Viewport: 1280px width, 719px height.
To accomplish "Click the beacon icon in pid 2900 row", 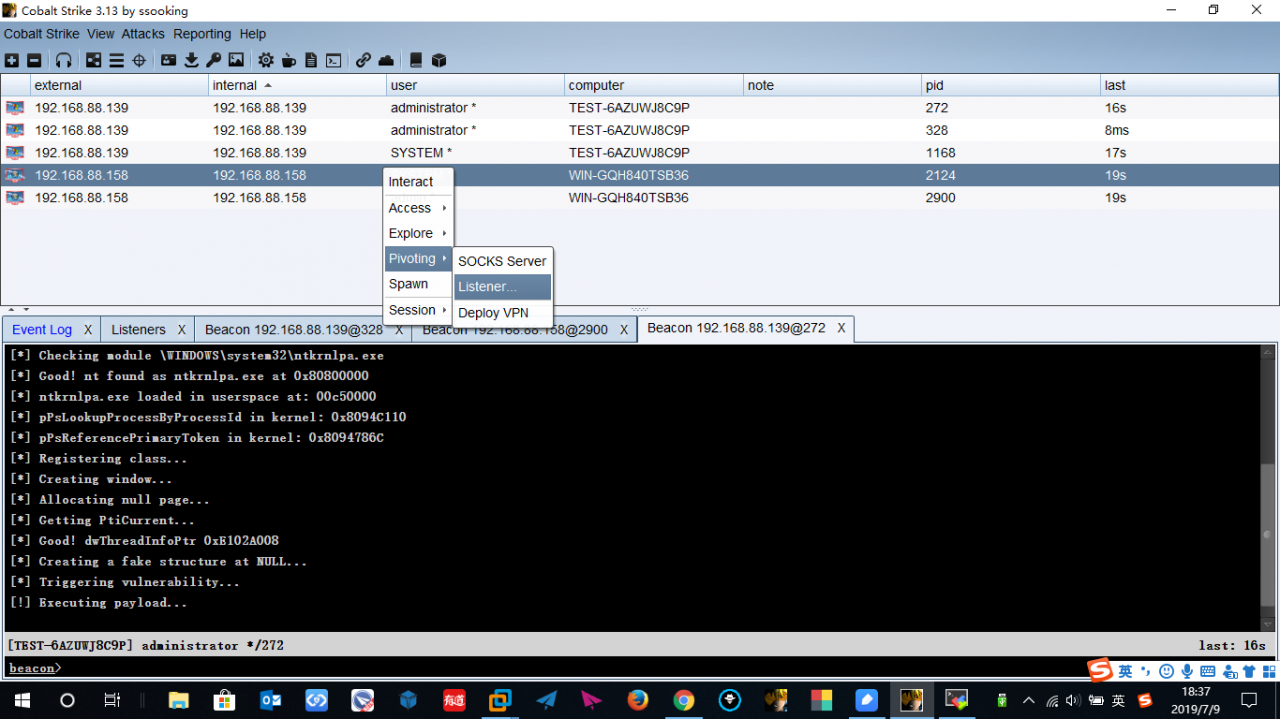I will pyautogui.click(x=15, y=198).
